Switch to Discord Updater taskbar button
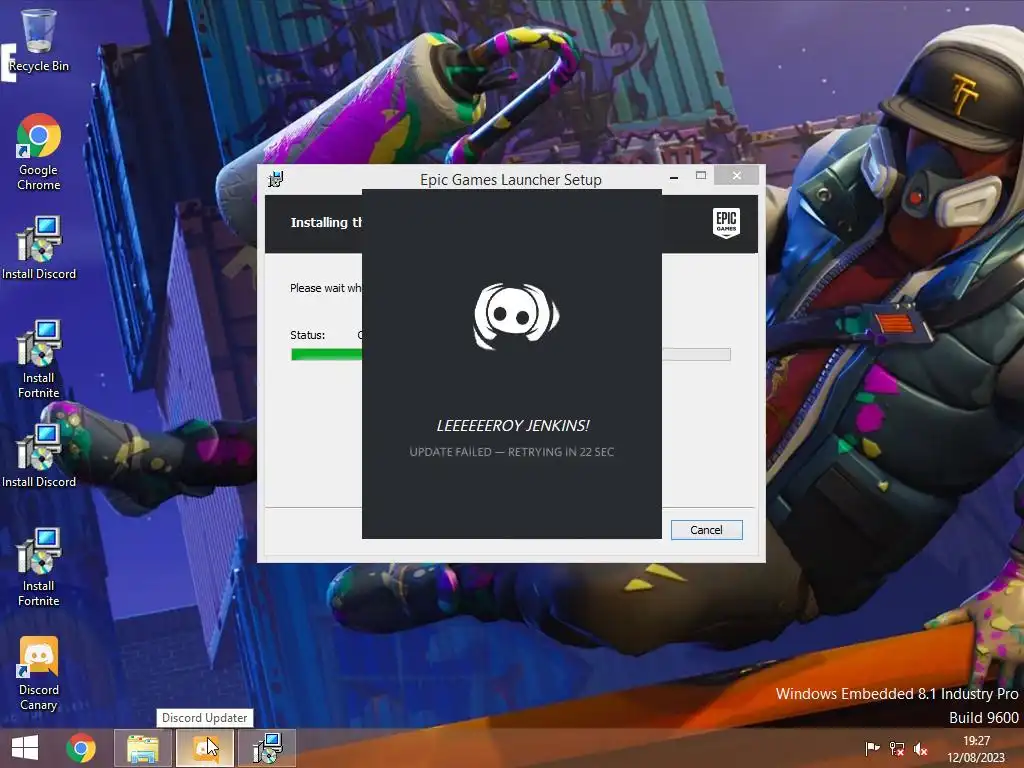Viewport: 1024px width, 768px height. click(204, 748)
